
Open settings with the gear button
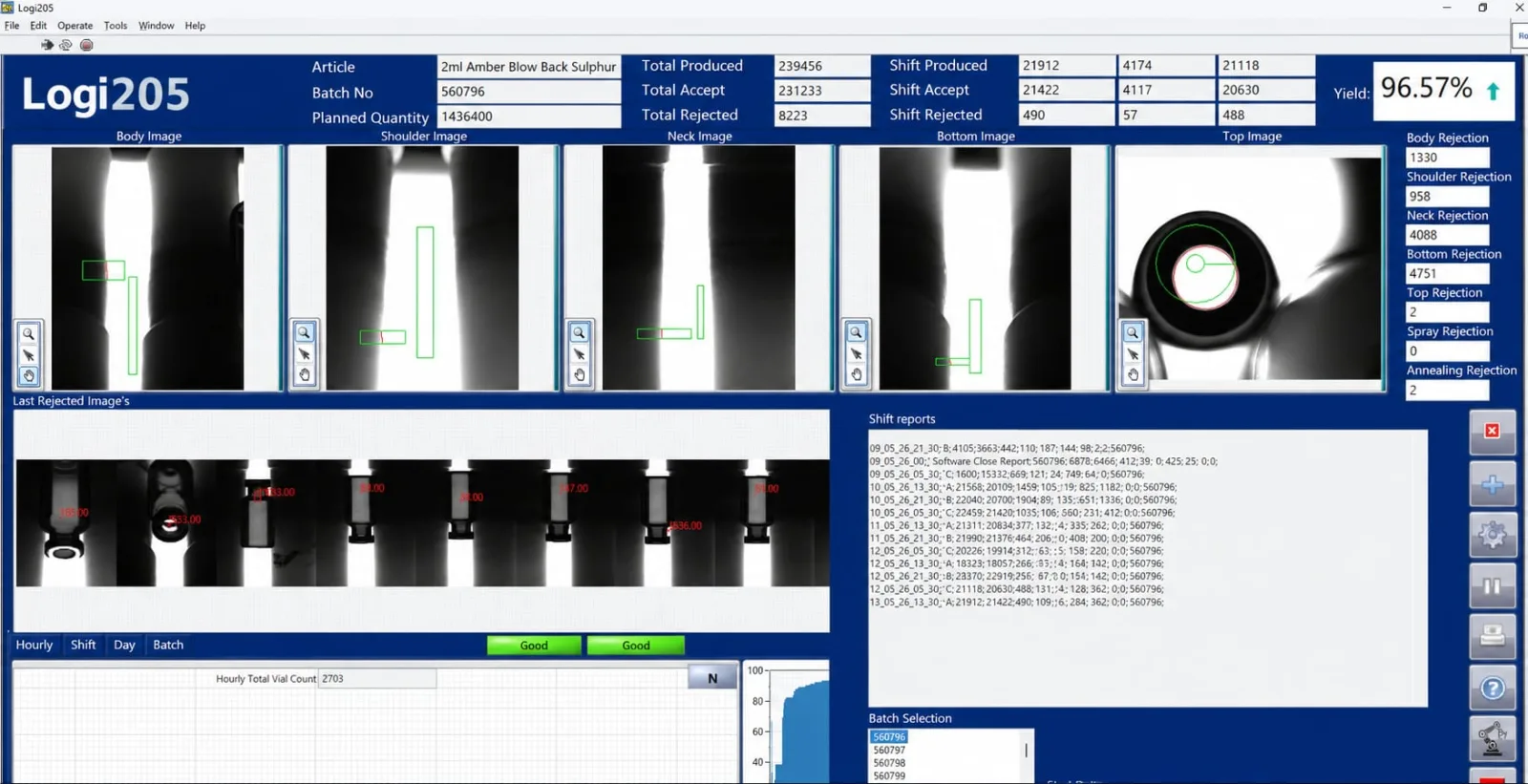click(x=1492, y=535)
